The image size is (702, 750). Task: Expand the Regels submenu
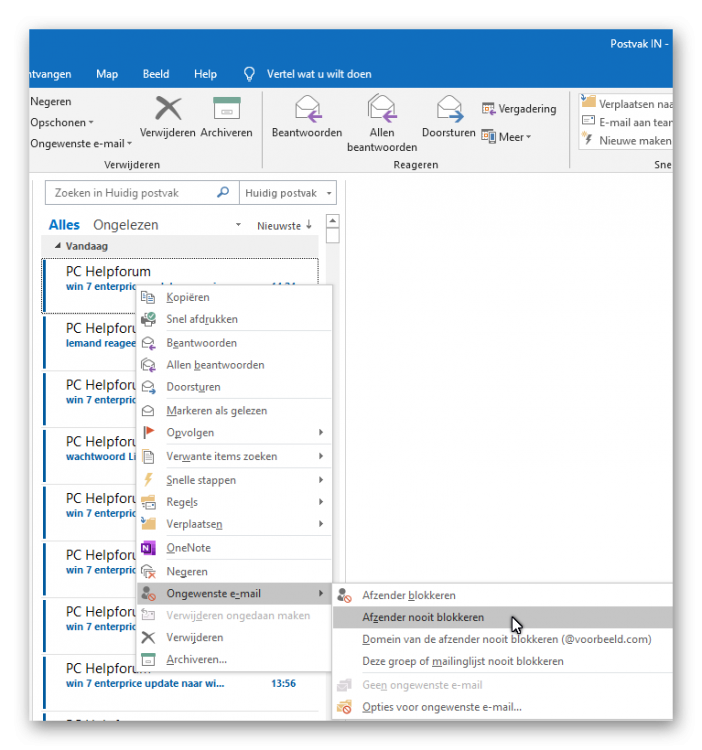click(x=321, y=502)
